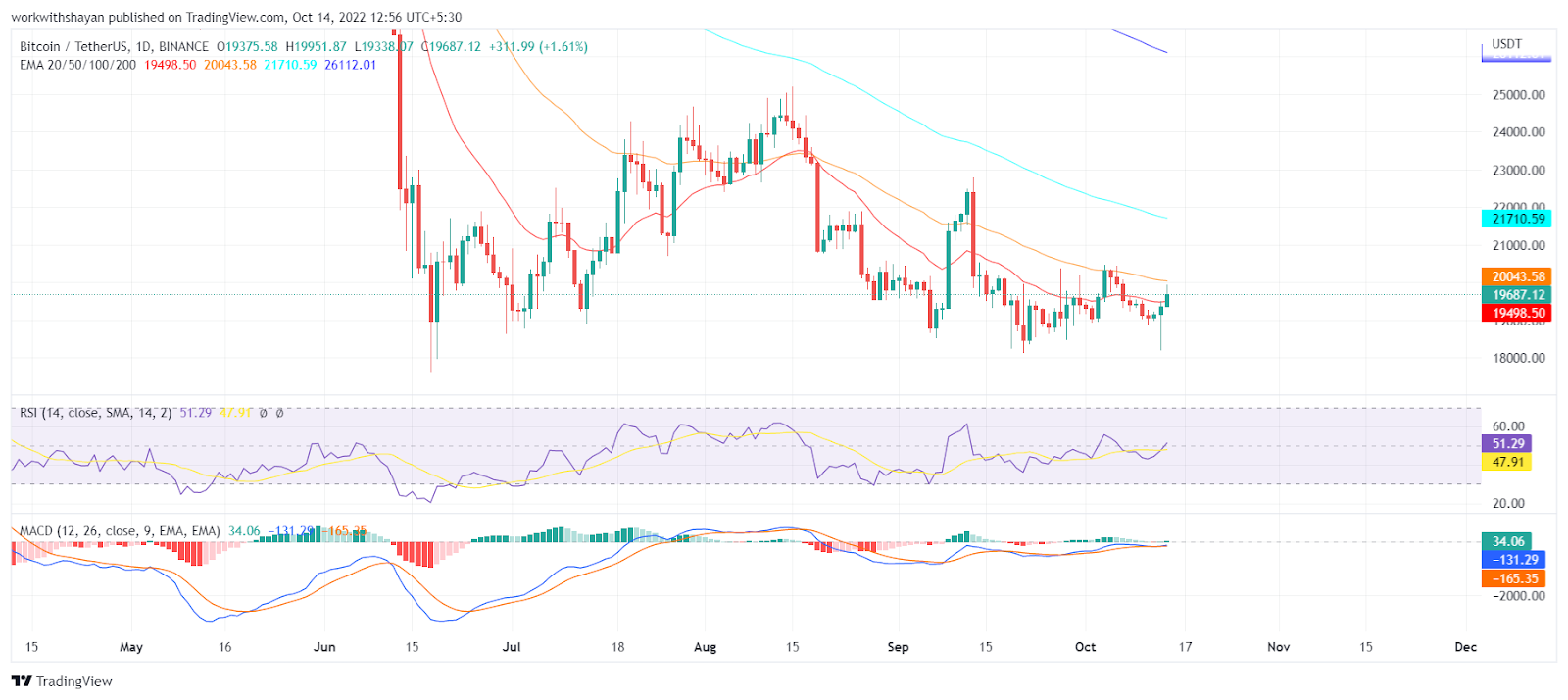
Task: Click the 23000.00 price axis label
Action: (1519, 170)
